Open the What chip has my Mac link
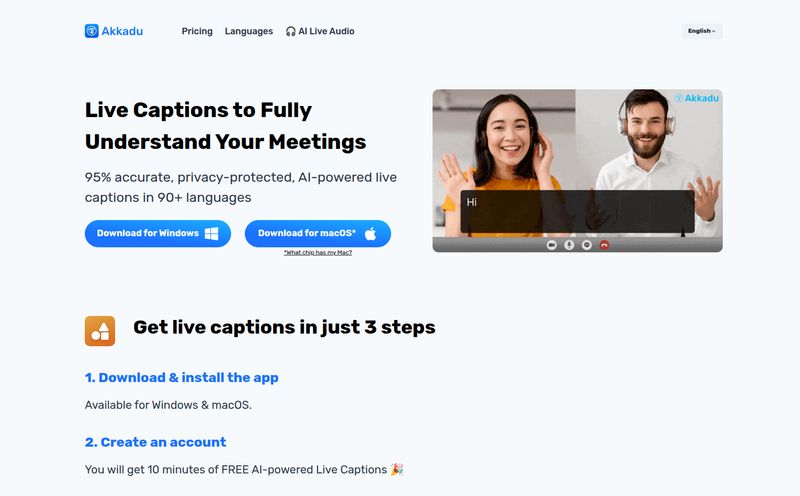The height and width of the screenshot is (496, 800). pyautogui.click(x=318, y=253)
